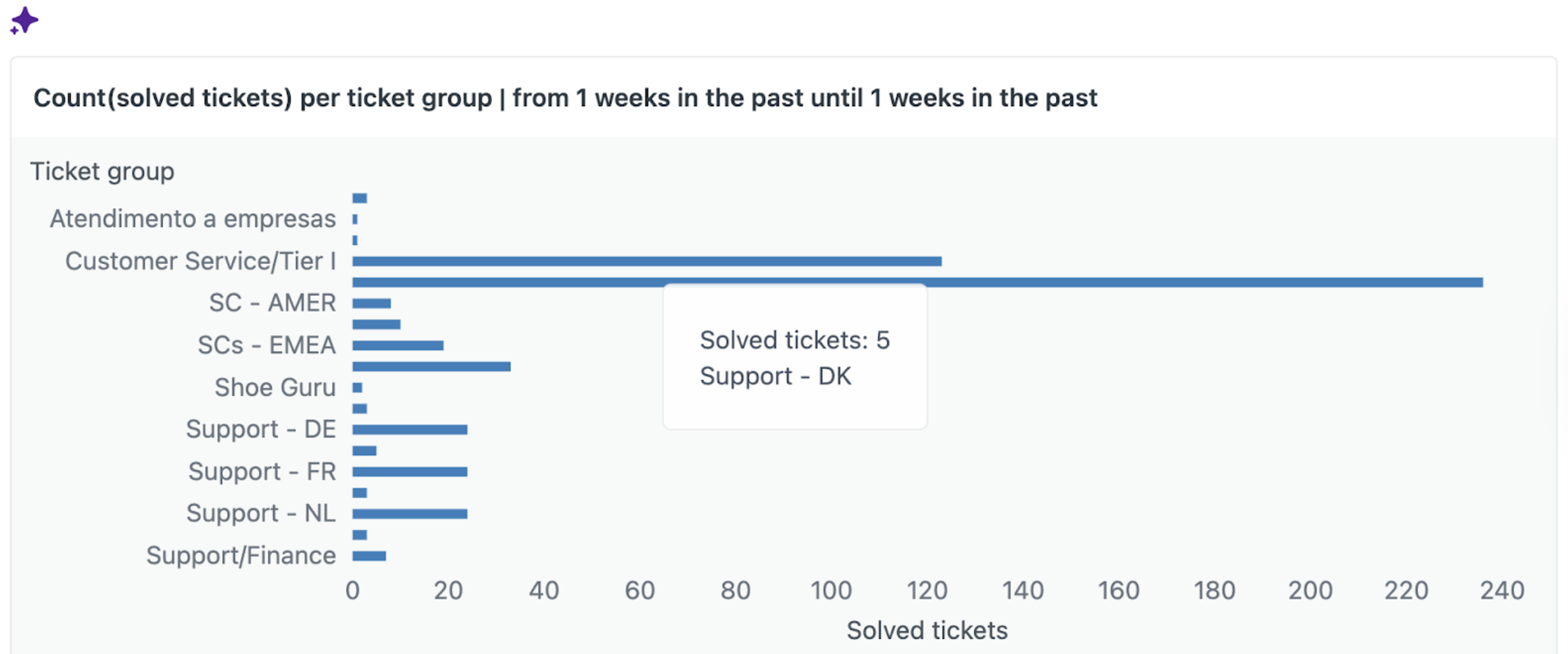Click the Support - DK tooltip box

pyautogui.click(x=794, y=357)
